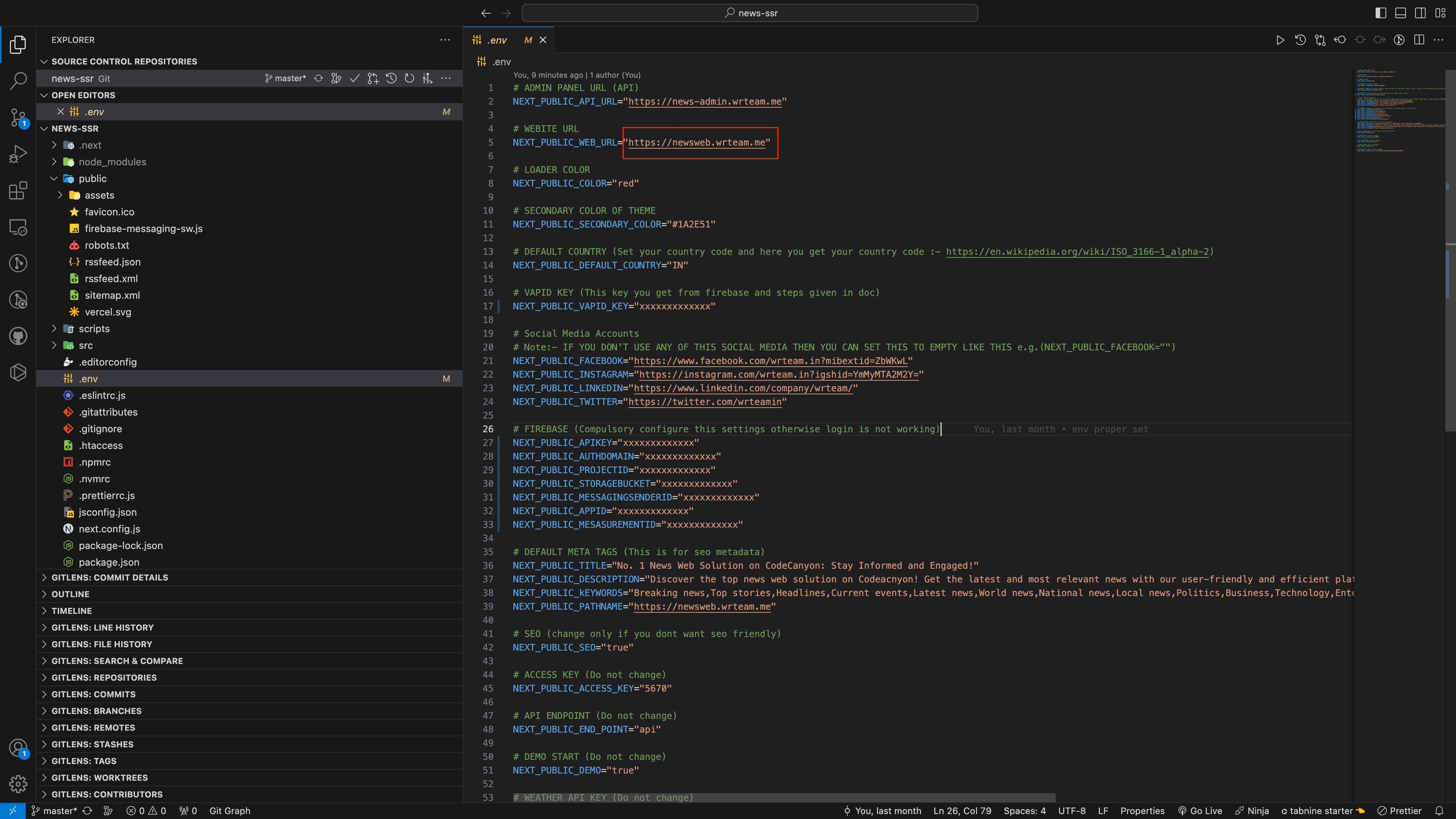Toggle Secondary Side Bar layout button
Viewport: 1456px width, 819px height.
(1420, 13)
